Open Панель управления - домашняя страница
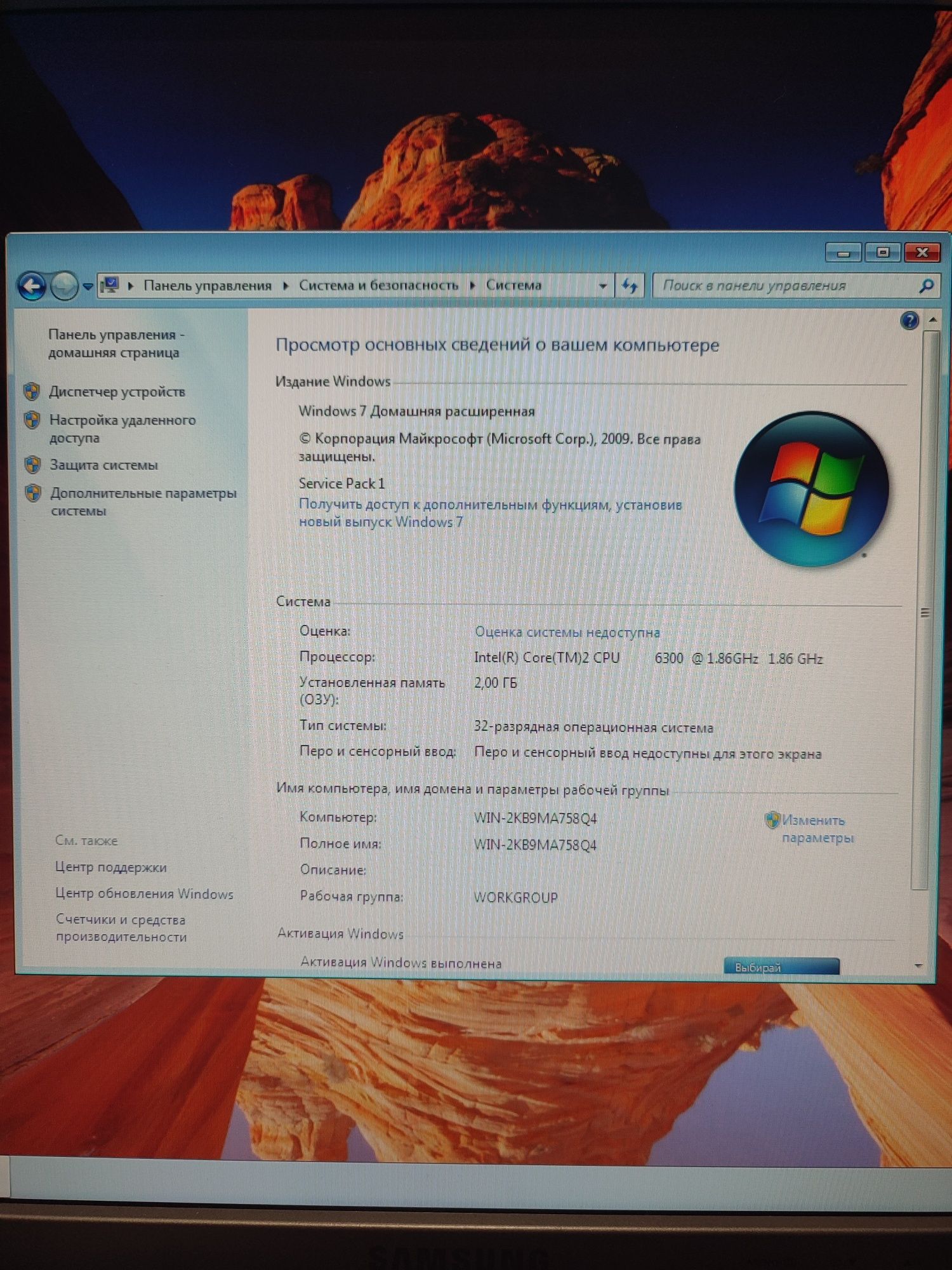The image size is (952, 1270). tap(116, 344)
